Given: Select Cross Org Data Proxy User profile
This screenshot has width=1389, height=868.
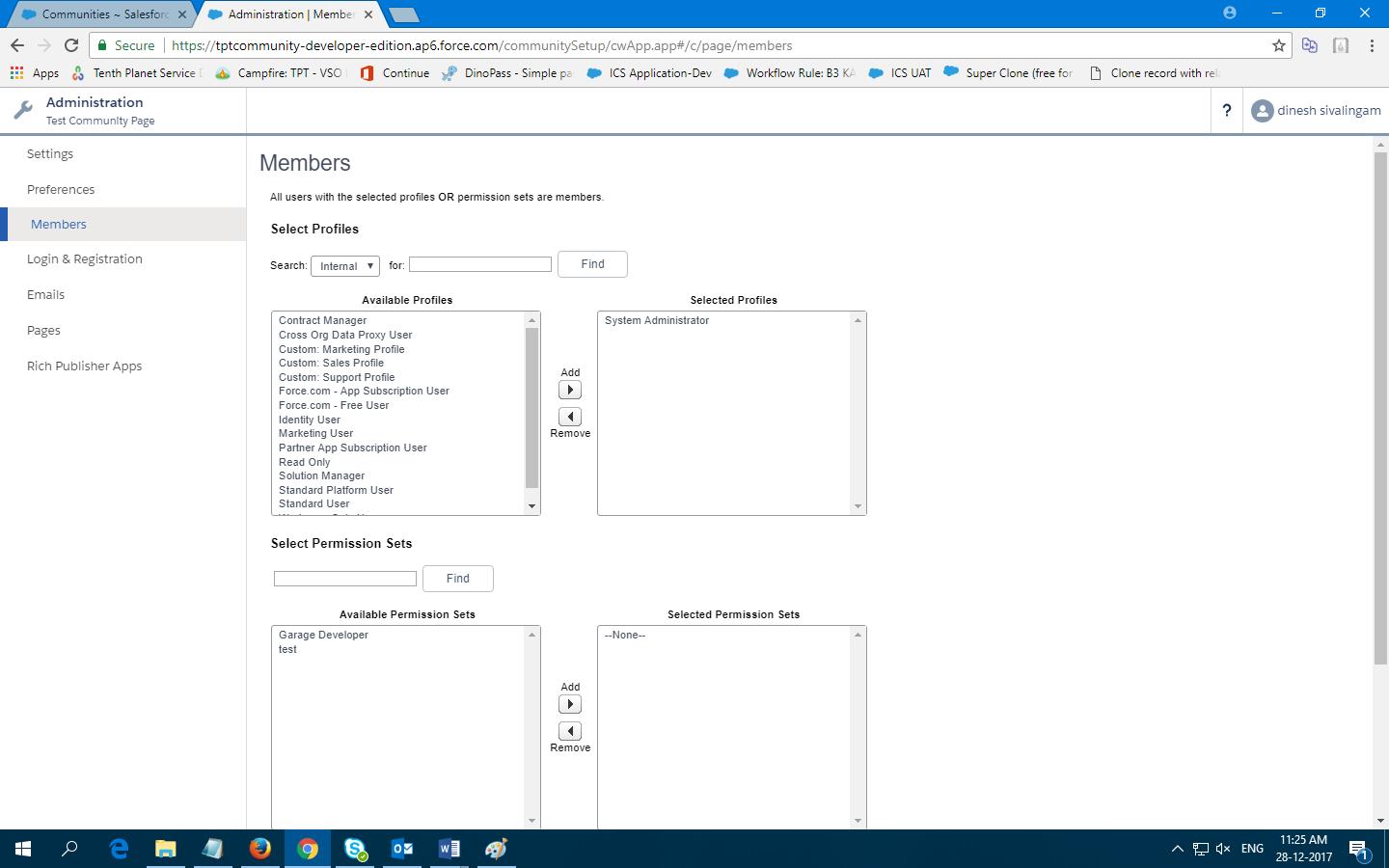Looking at the screenshot, I should coord(345,335).
